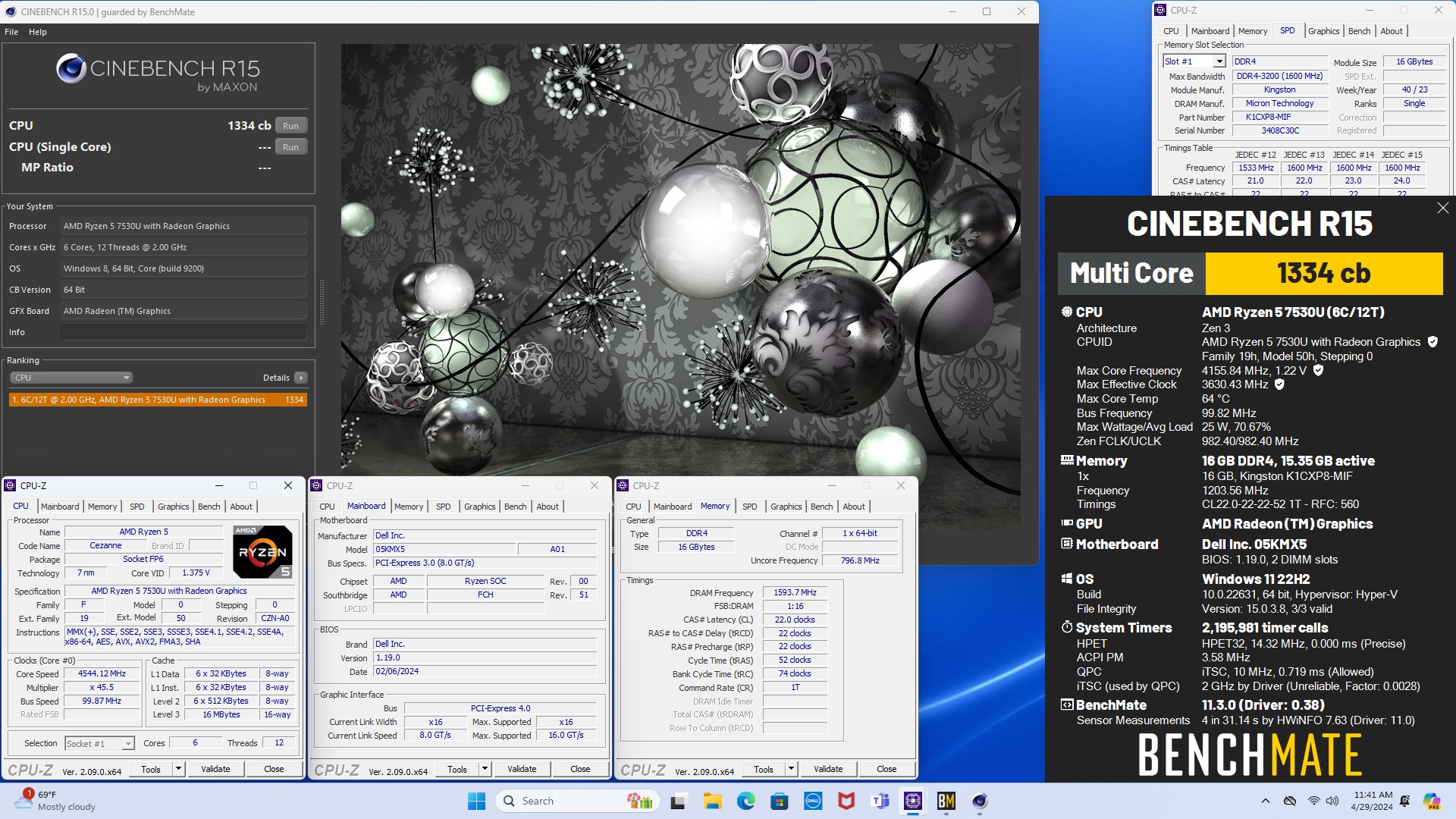Open the Dell app from the taskbar
This screenshot has width=1456, height=819.
click(813, 801)
